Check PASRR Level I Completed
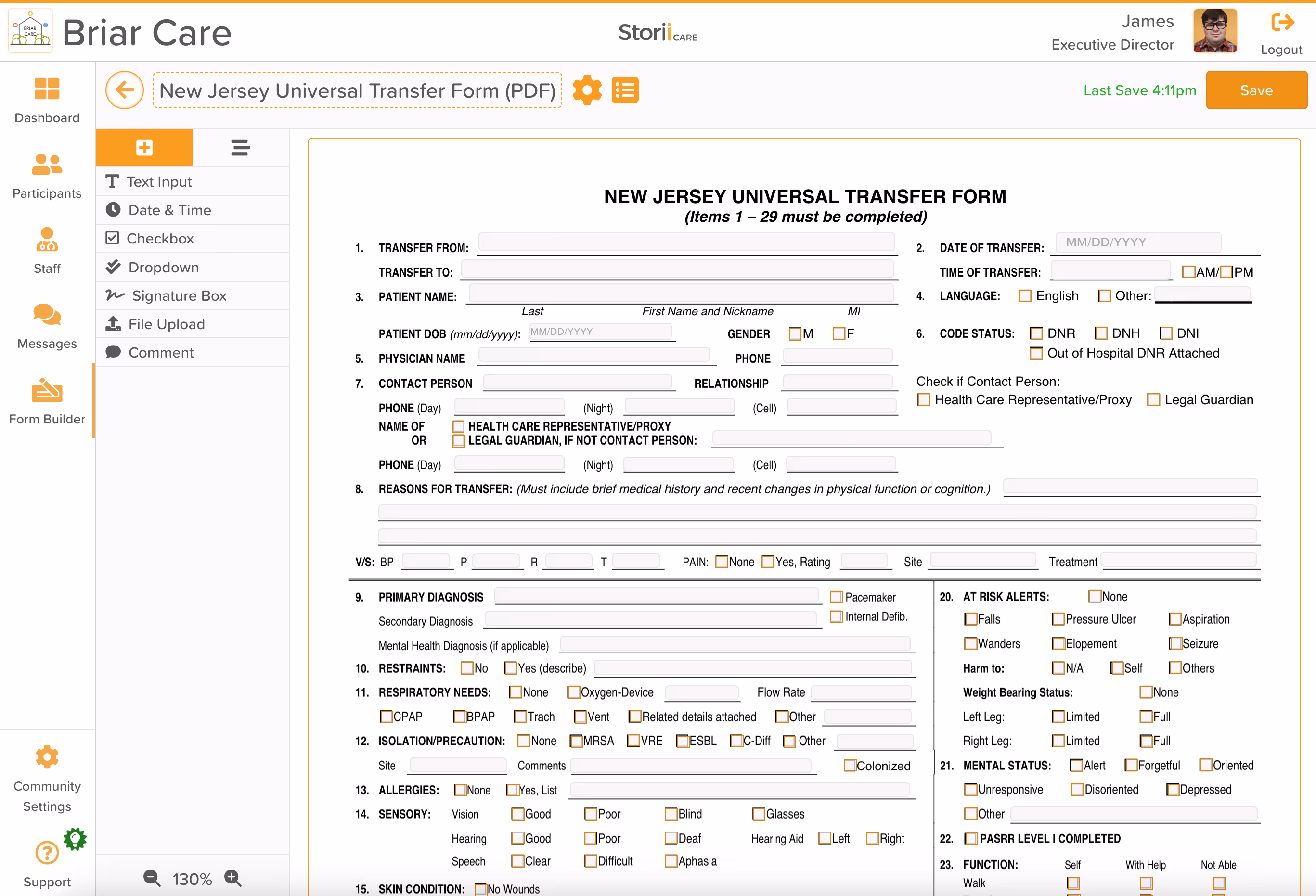Screen dimensions: 1316x896 pos(970,839)
